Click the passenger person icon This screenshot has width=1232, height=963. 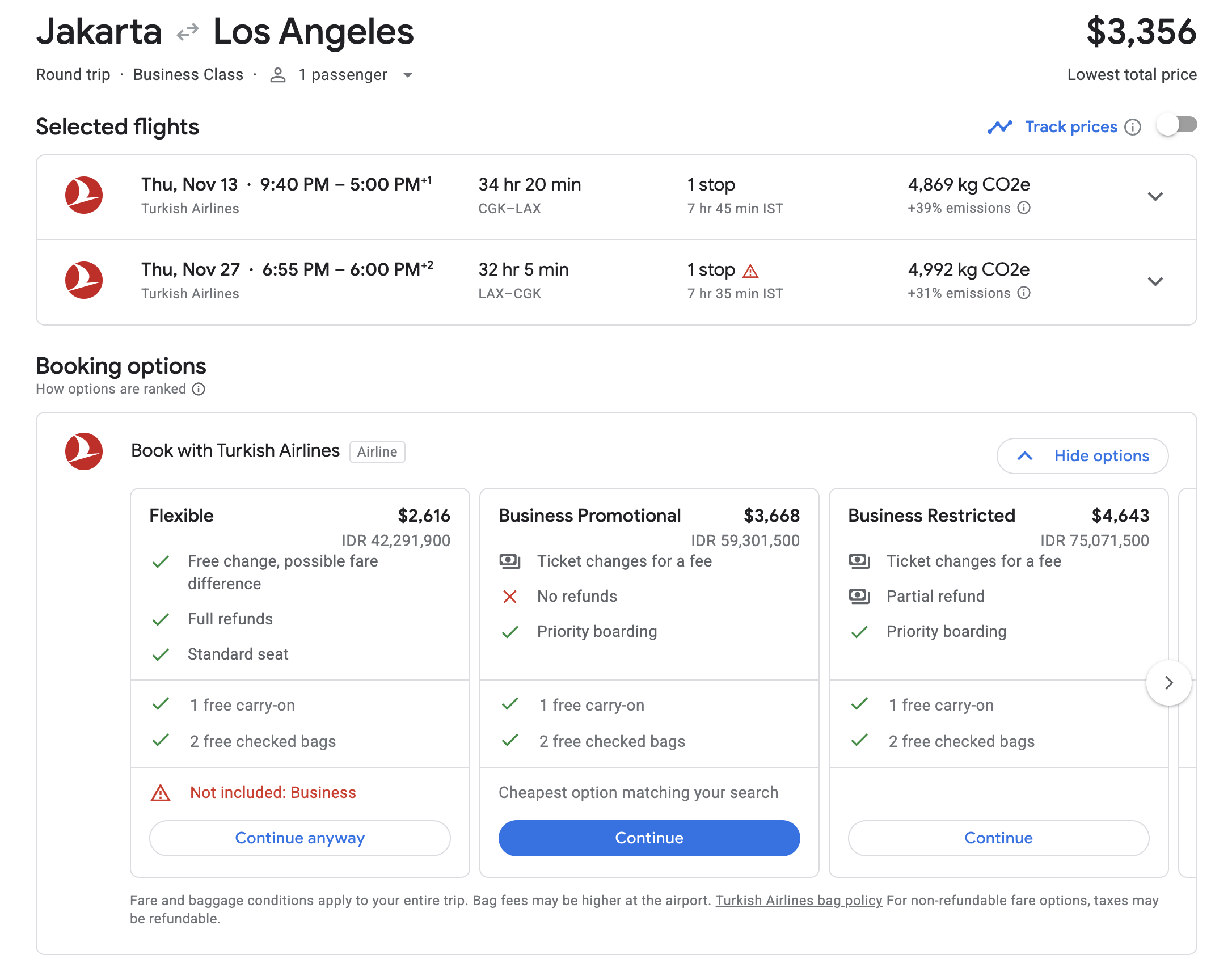pyautogui.click(x=278, y=75)
